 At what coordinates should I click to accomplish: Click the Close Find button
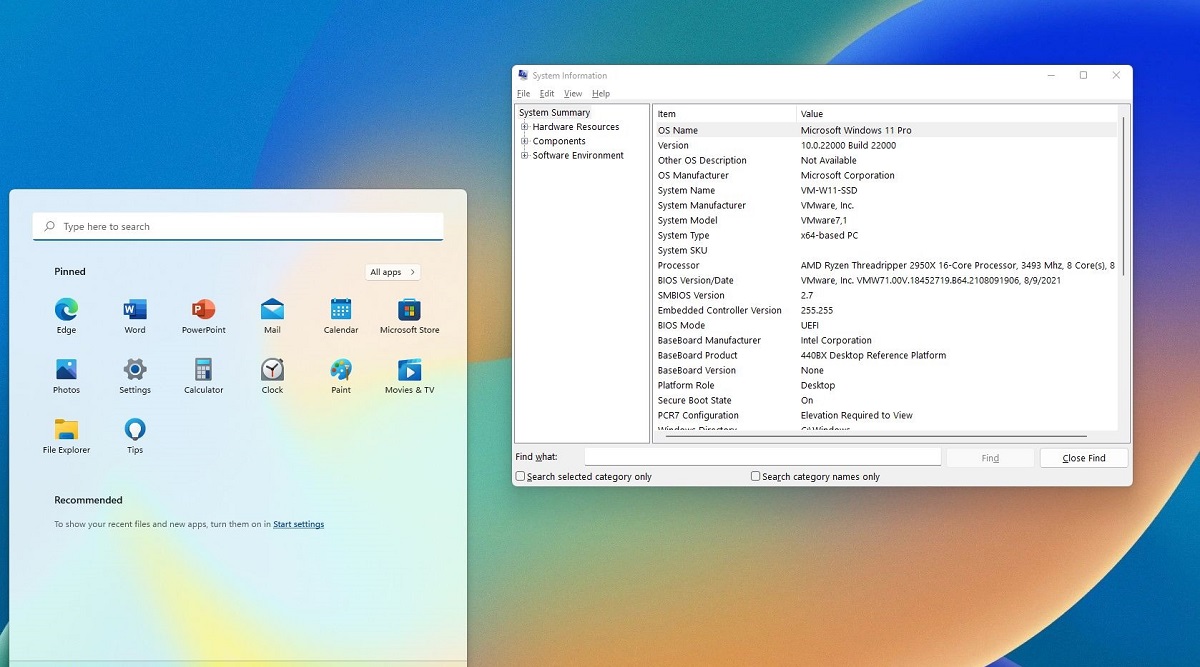(1084, 458)
